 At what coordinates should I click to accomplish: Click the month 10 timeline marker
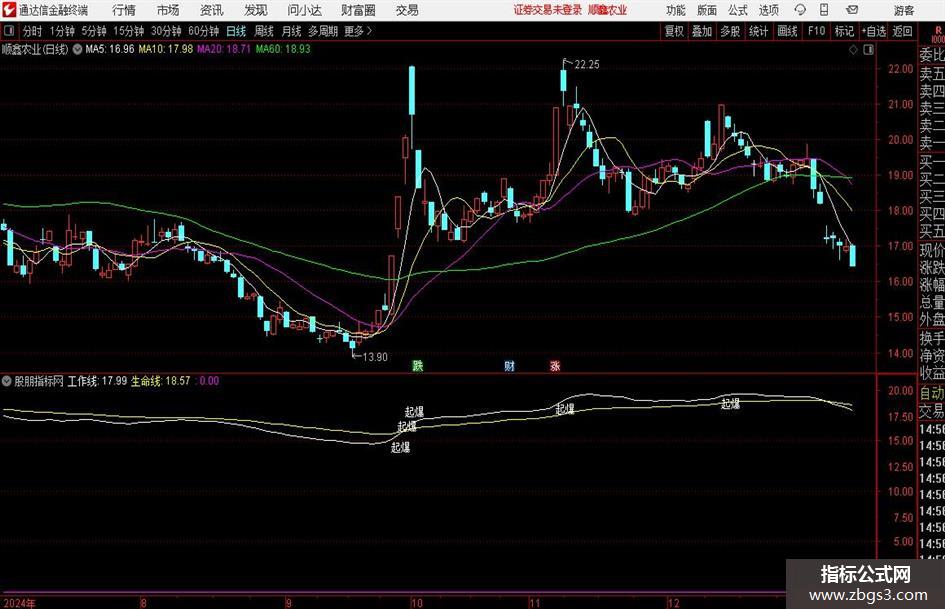[416, 603]
